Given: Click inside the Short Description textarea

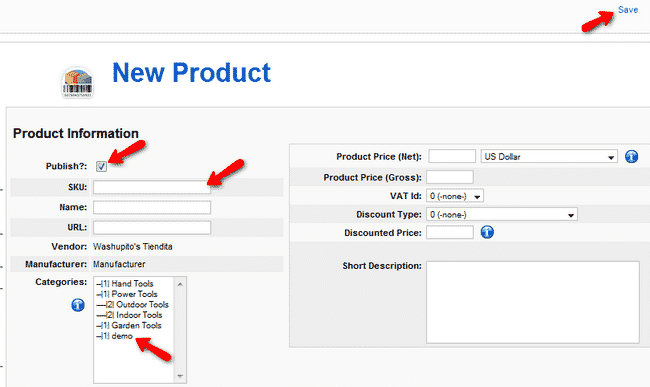Looking at the screenshot, I should (533, 302).
